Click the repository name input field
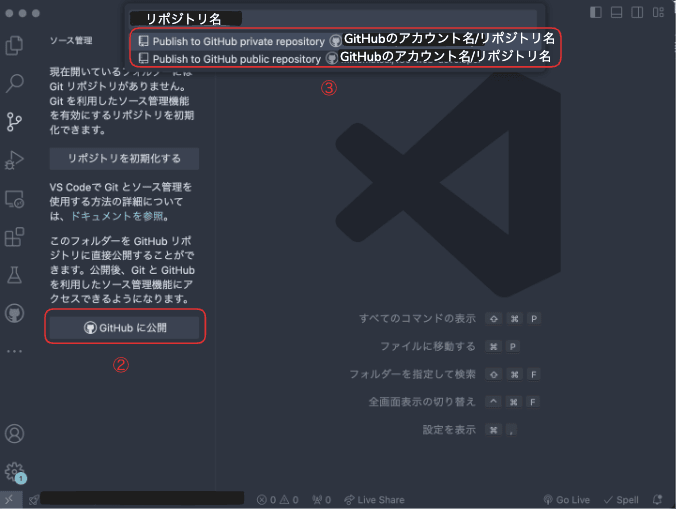Screen dimensions: 677x510 pos(333,19)
